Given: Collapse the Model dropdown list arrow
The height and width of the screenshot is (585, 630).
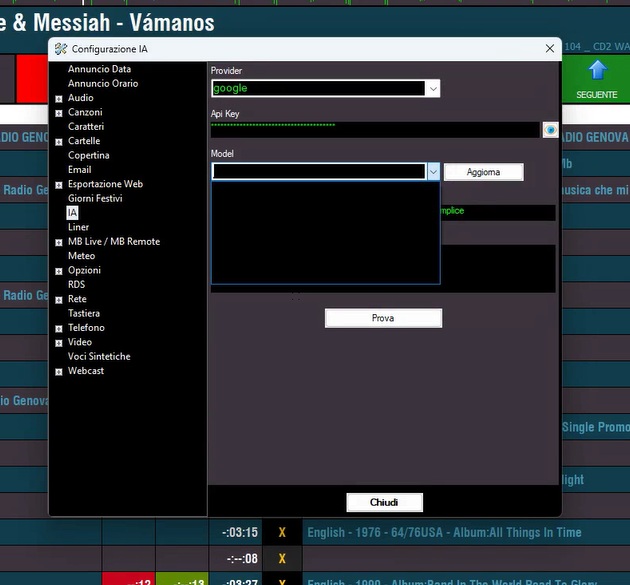Looking at the screenshot, I should [x=433, y=172].
